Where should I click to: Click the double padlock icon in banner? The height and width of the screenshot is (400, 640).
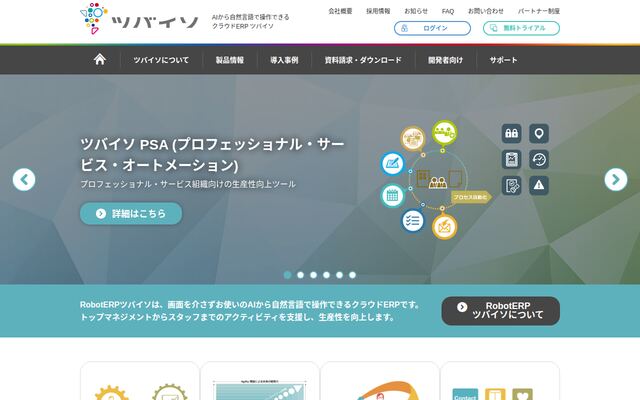pos(511,133)
